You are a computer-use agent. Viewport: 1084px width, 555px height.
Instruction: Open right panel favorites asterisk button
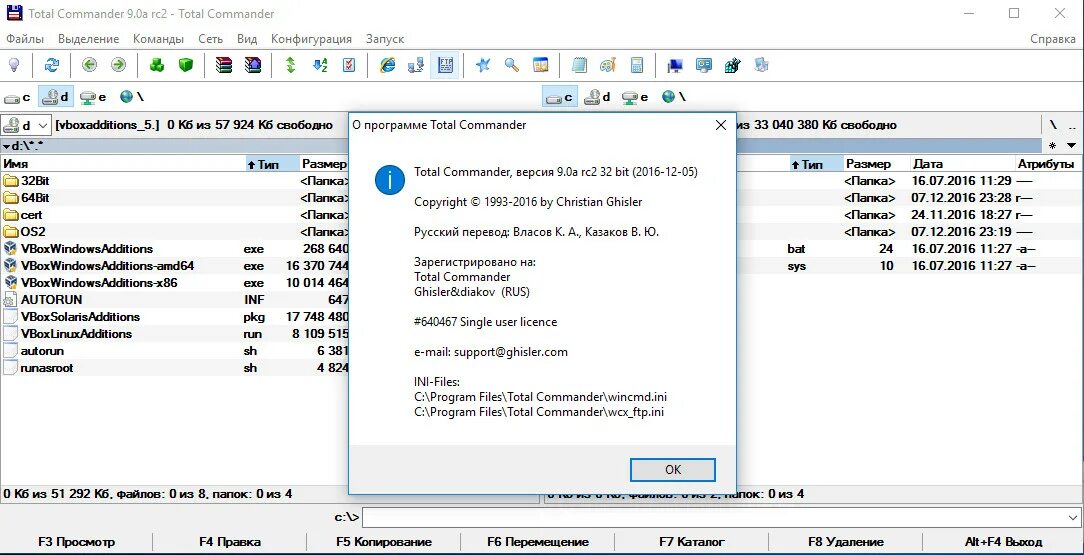[1052, 146]
